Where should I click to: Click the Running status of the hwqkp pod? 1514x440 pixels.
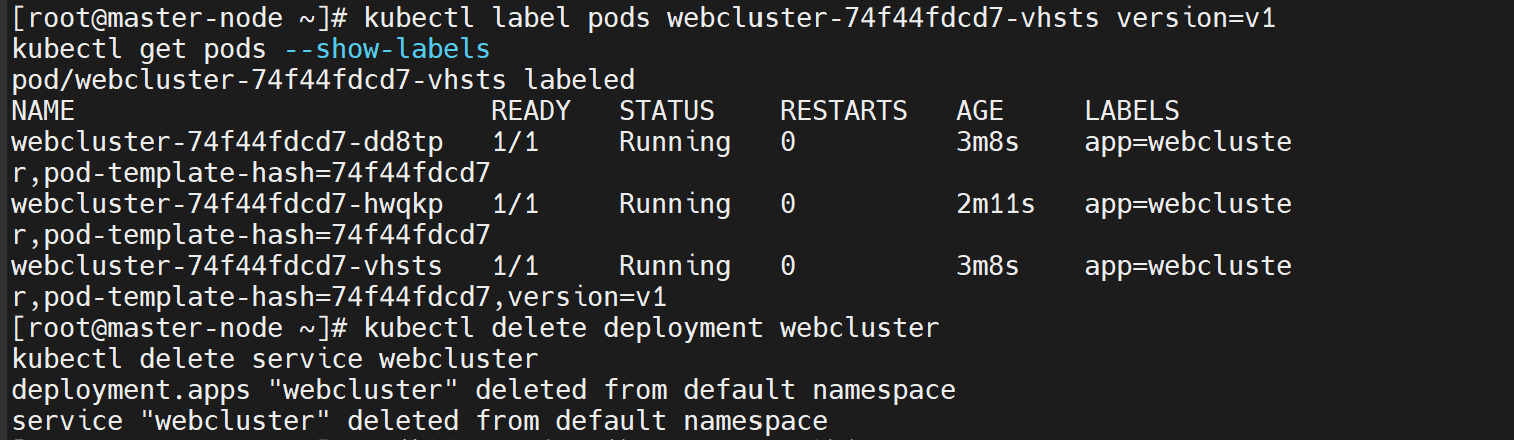click(675, 205)
